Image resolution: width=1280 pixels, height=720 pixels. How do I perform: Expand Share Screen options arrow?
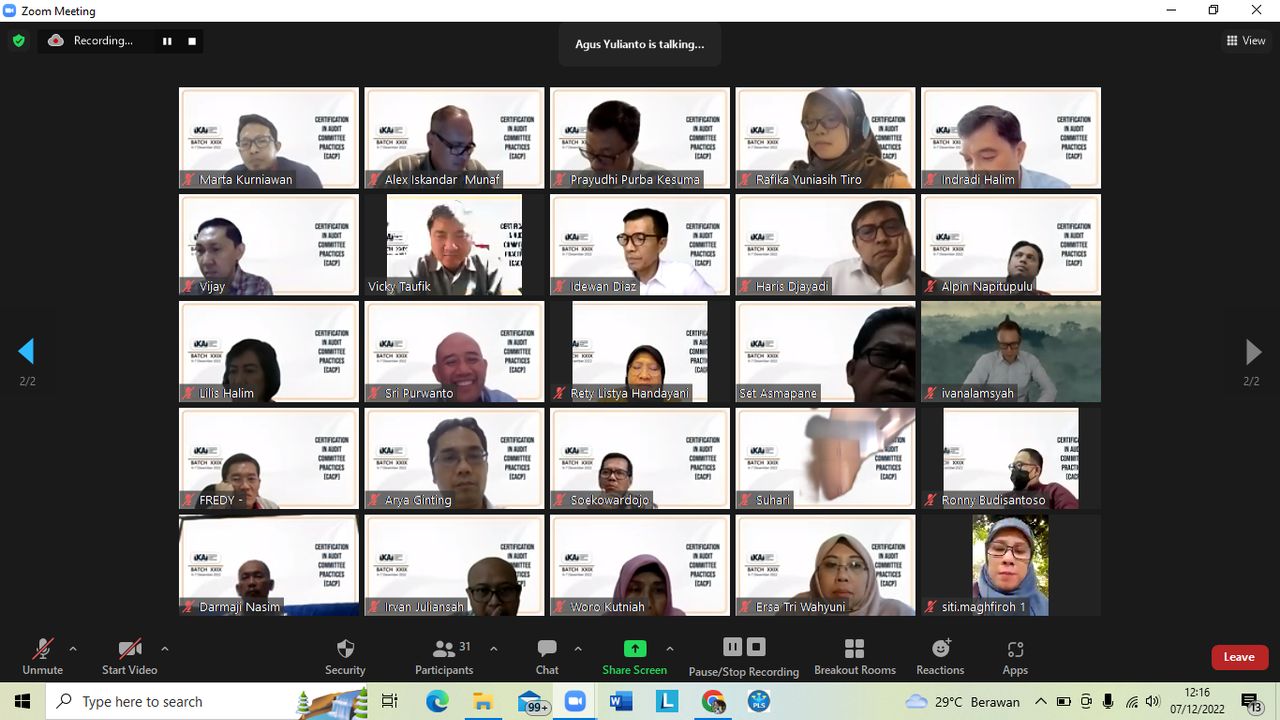pos(669,649)
